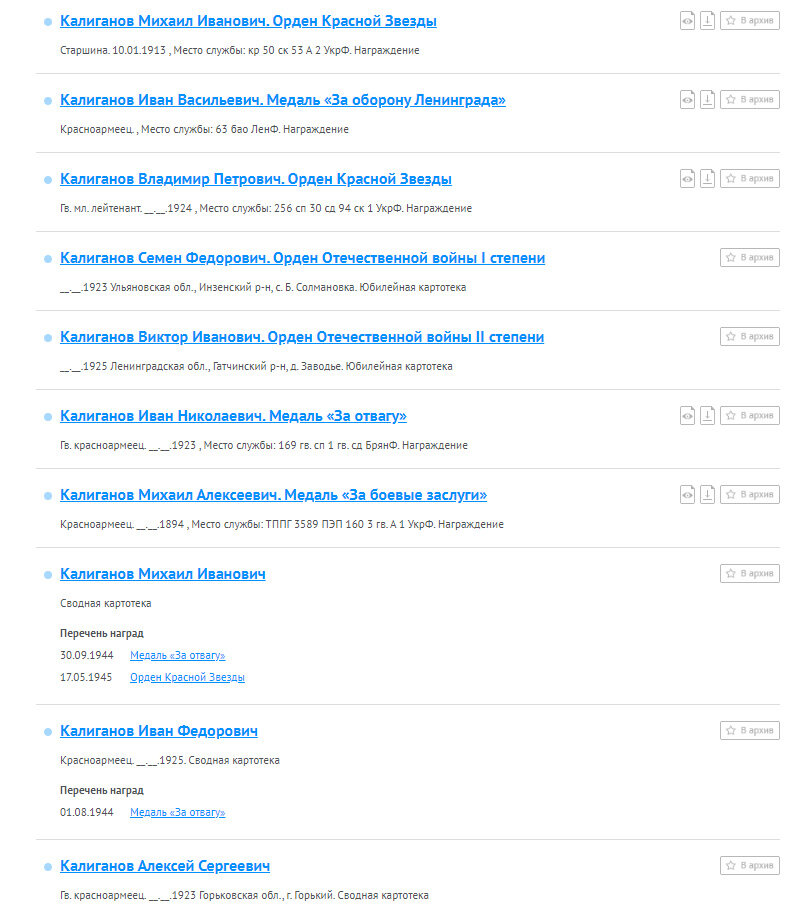Open Калиганов Иван Васильевич За оборону Ленинграда link
Image resolution: width=796 pixels, height=911 pixels.
tap(282, 100)
